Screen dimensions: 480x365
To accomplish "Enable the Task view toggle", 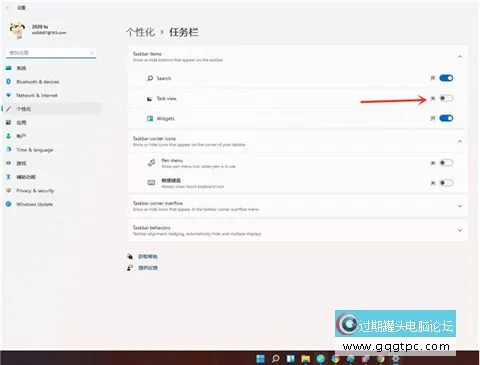I will point(446,98).
